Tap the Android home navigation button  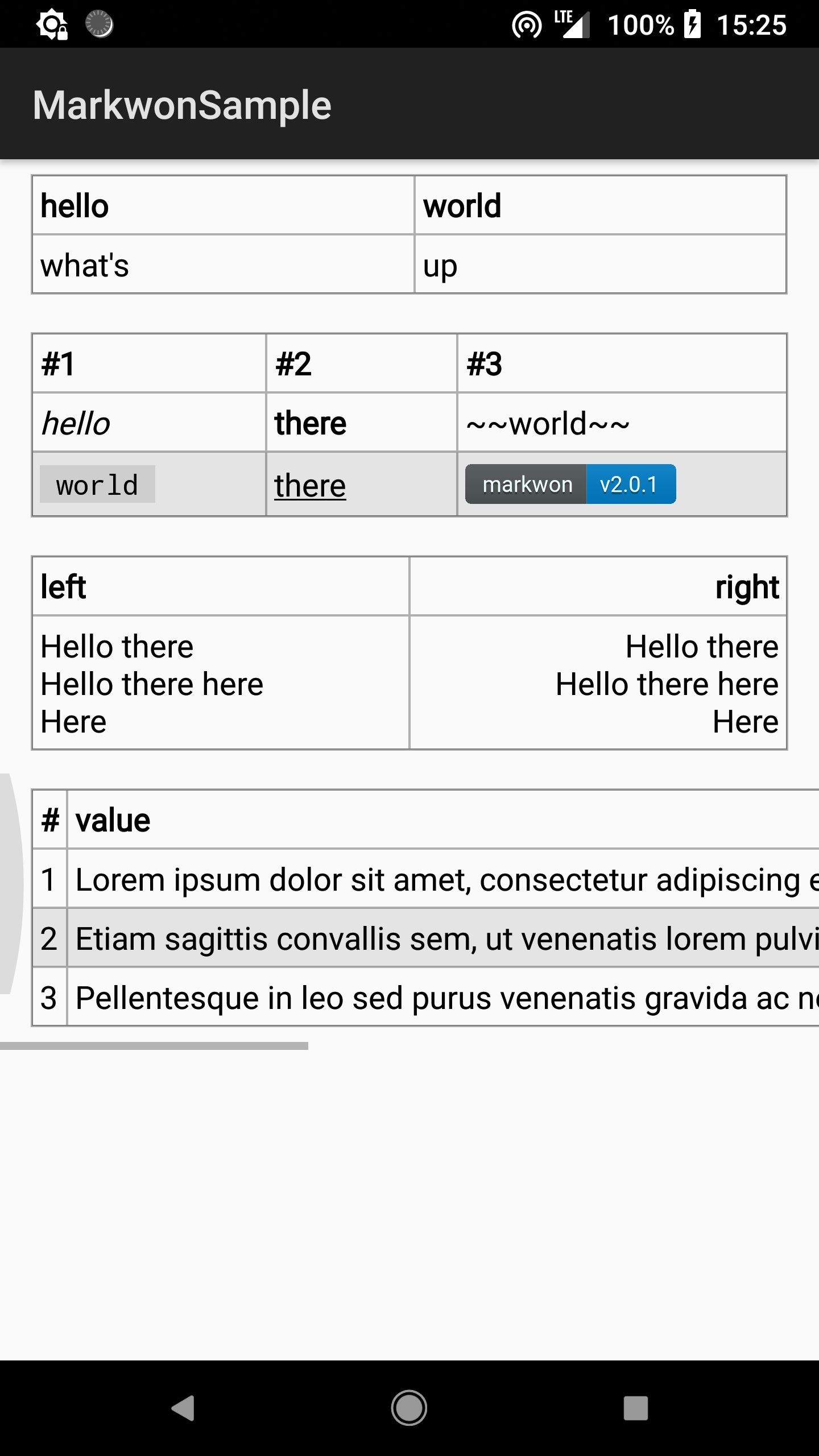click(x=409, y=1408)
